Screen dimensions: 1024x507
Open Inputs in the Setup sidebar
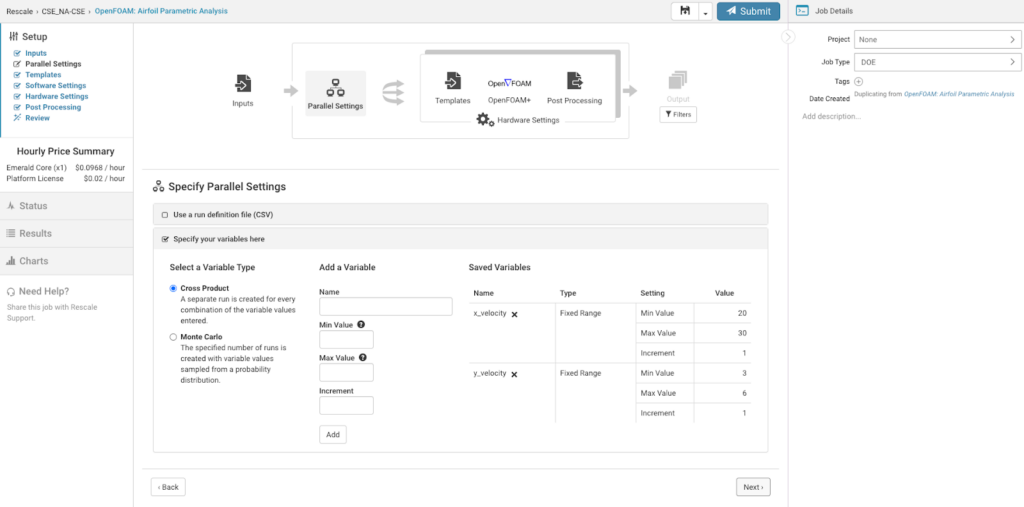click(x=36, y=53)
